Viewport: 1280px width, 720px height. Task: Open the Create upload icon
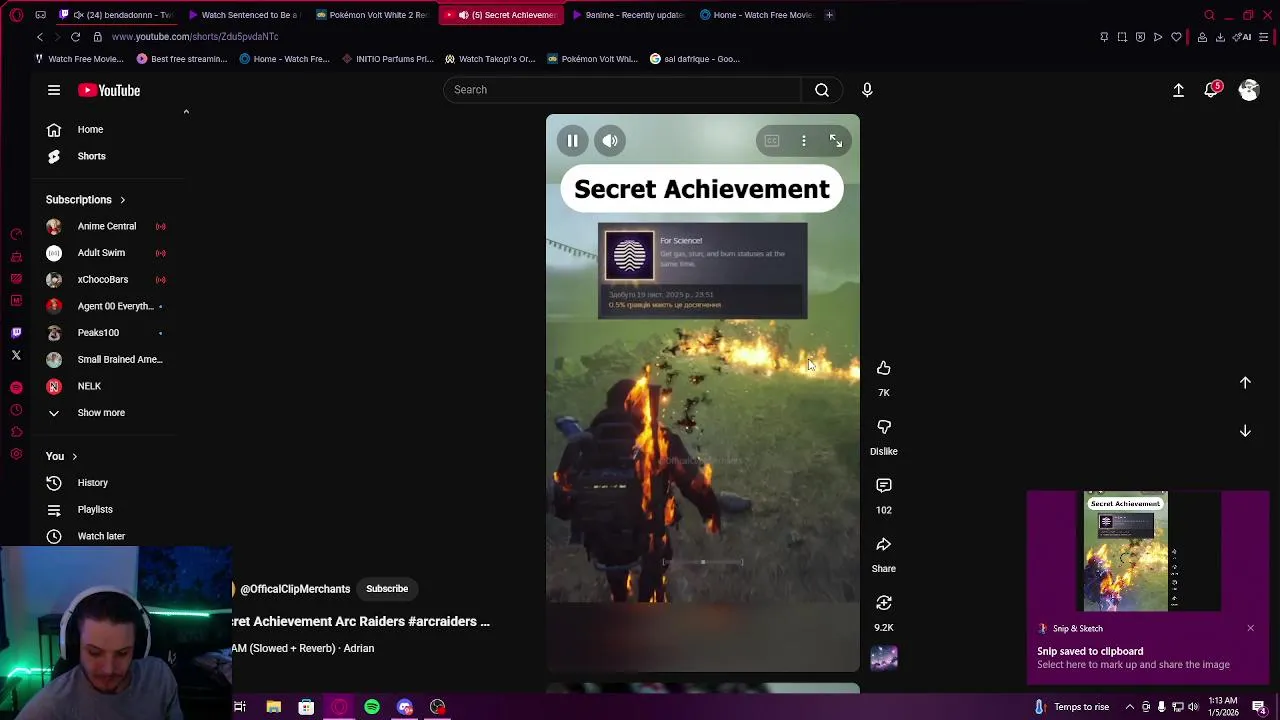coord(1178,90)
